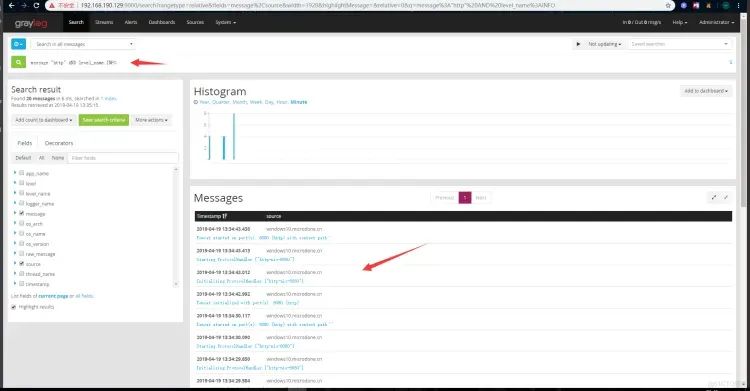Bookmark the page with the star icon
750x391 pixels.
tap(668, 5)
